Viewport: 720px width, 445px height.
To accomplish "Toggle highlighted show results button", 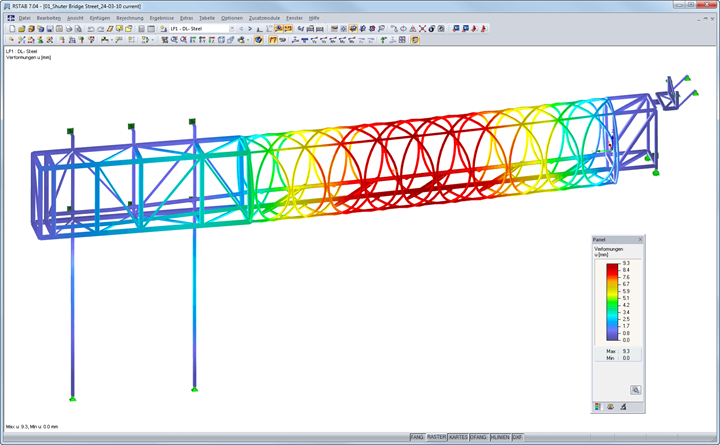I will pos(279,28).
